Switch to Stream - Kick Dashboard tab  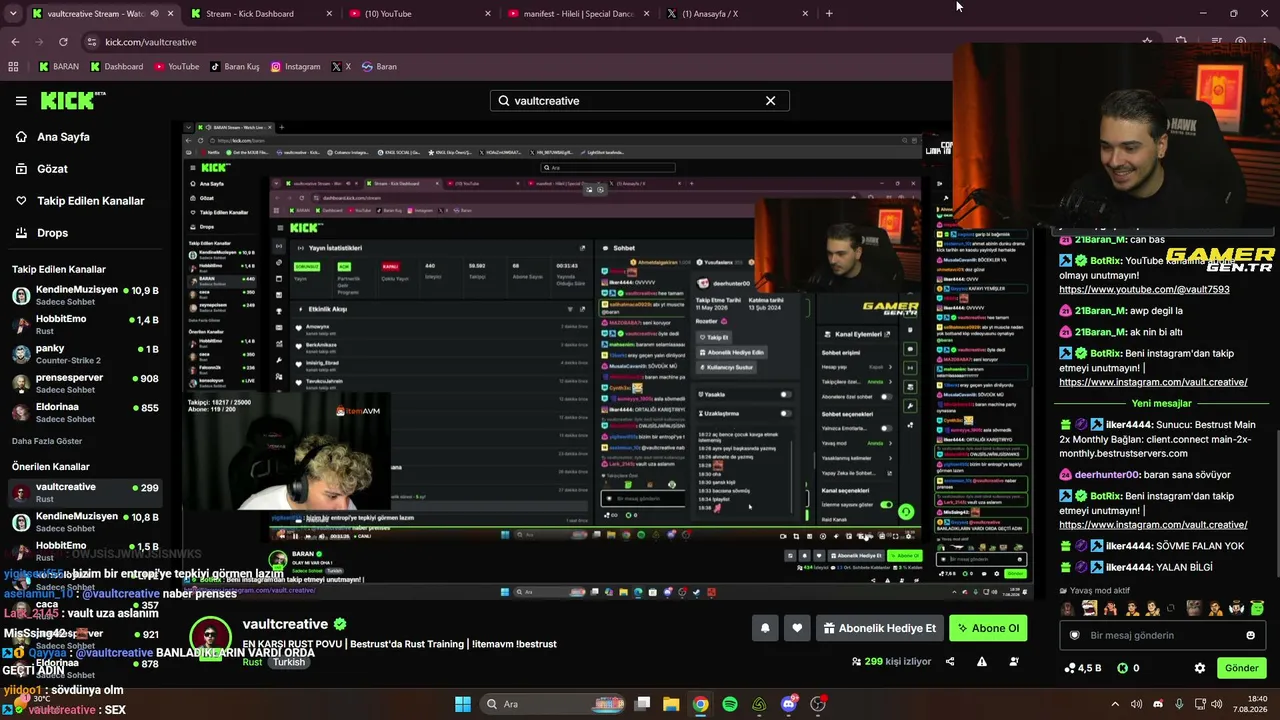coord(260,14)
